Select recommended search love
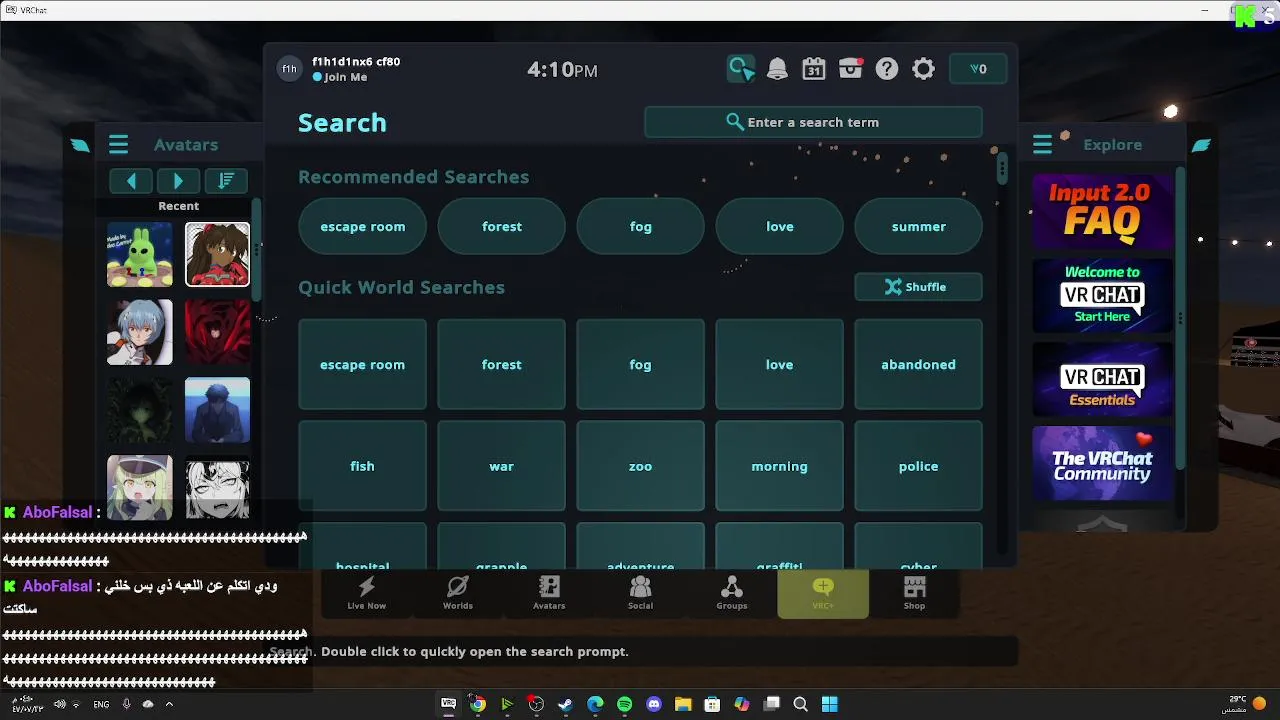The image size is (1280, 720). [x=780, y=227]
